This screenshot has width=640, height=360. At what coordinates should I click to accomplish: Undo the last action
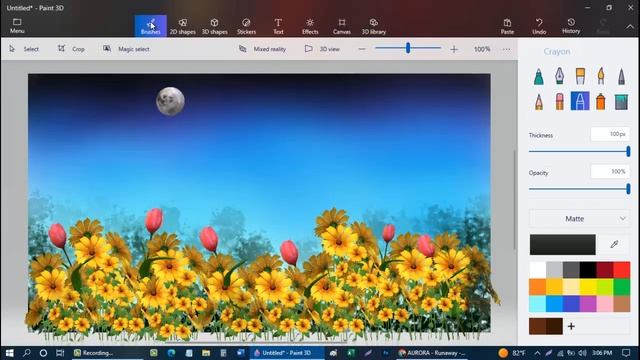(539, 26)
